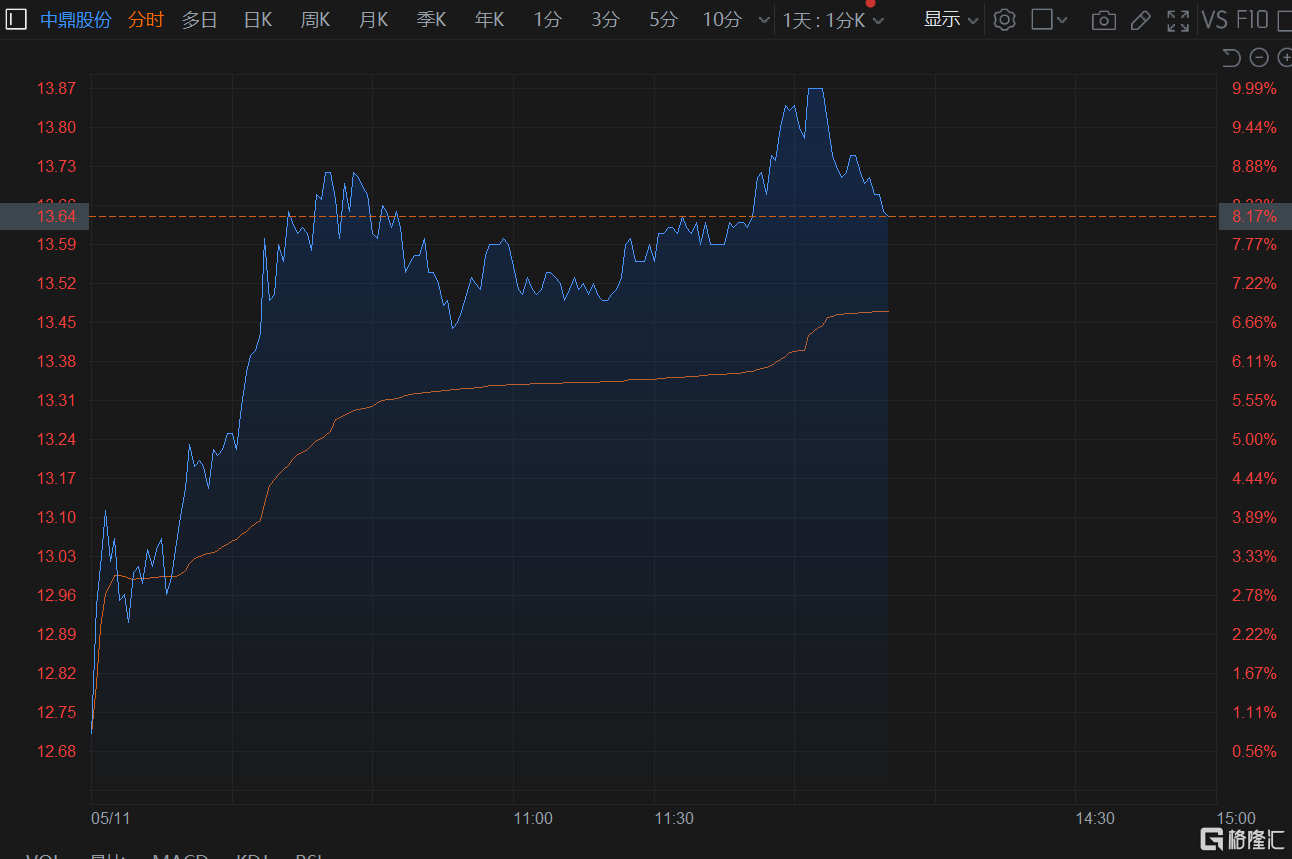The width and height of the screenshot is (1292, 859).
Task: Click the undo arrow icon
Action: click(x=1231, y=58)
